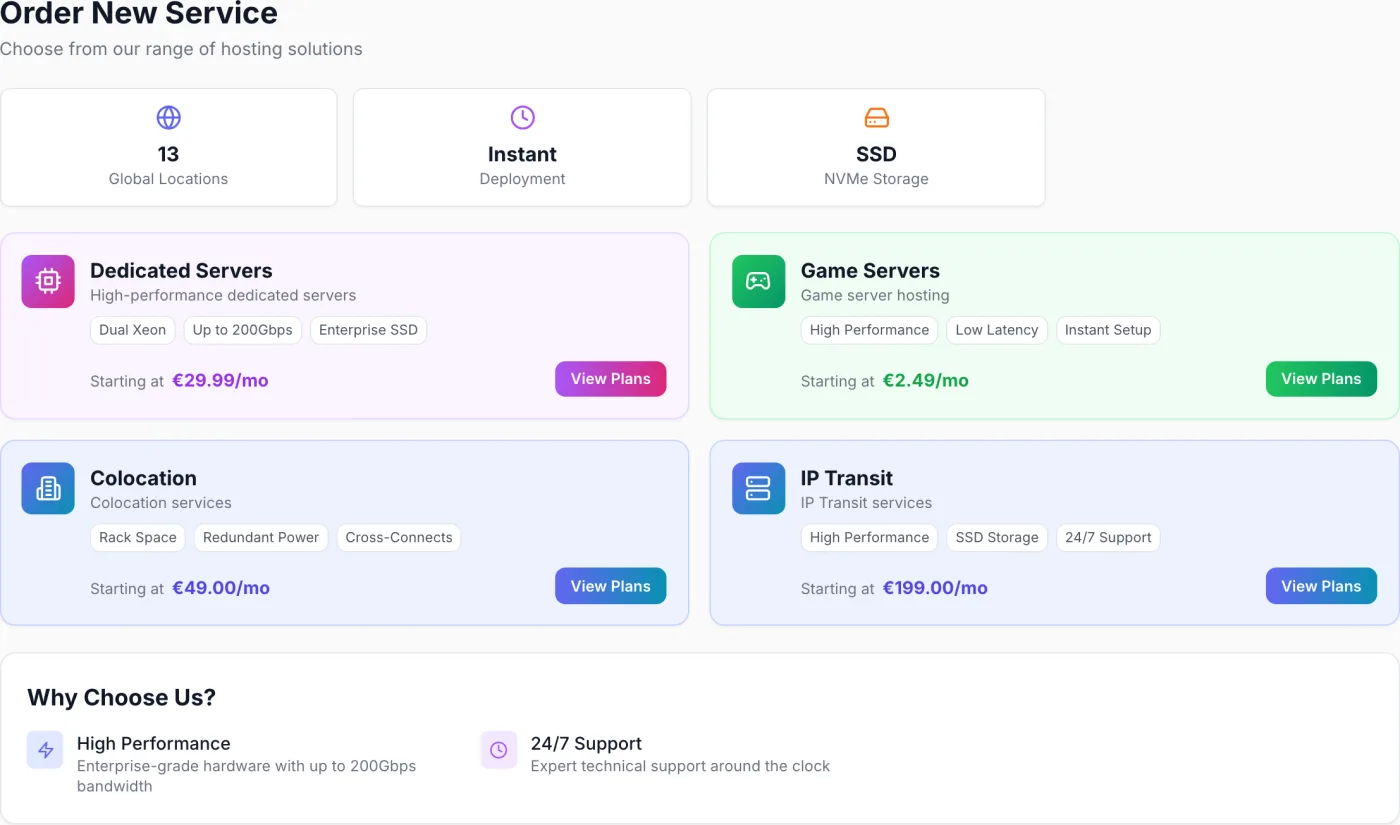
Task: Click the Game Servers High Performance tag
Action: click(x=869, y=330)
